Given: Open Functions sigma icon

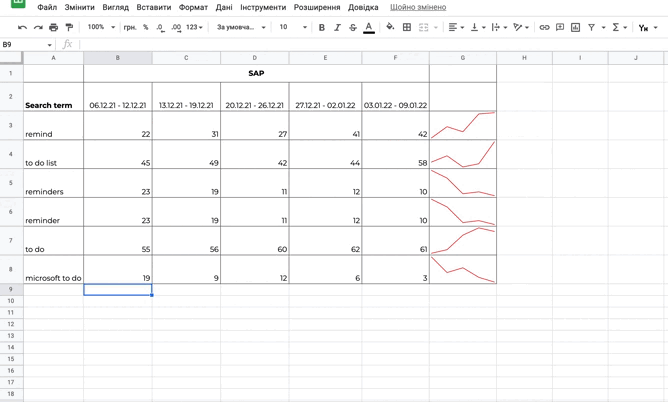Looking at the screenshot, I should [x=616, y=27].
